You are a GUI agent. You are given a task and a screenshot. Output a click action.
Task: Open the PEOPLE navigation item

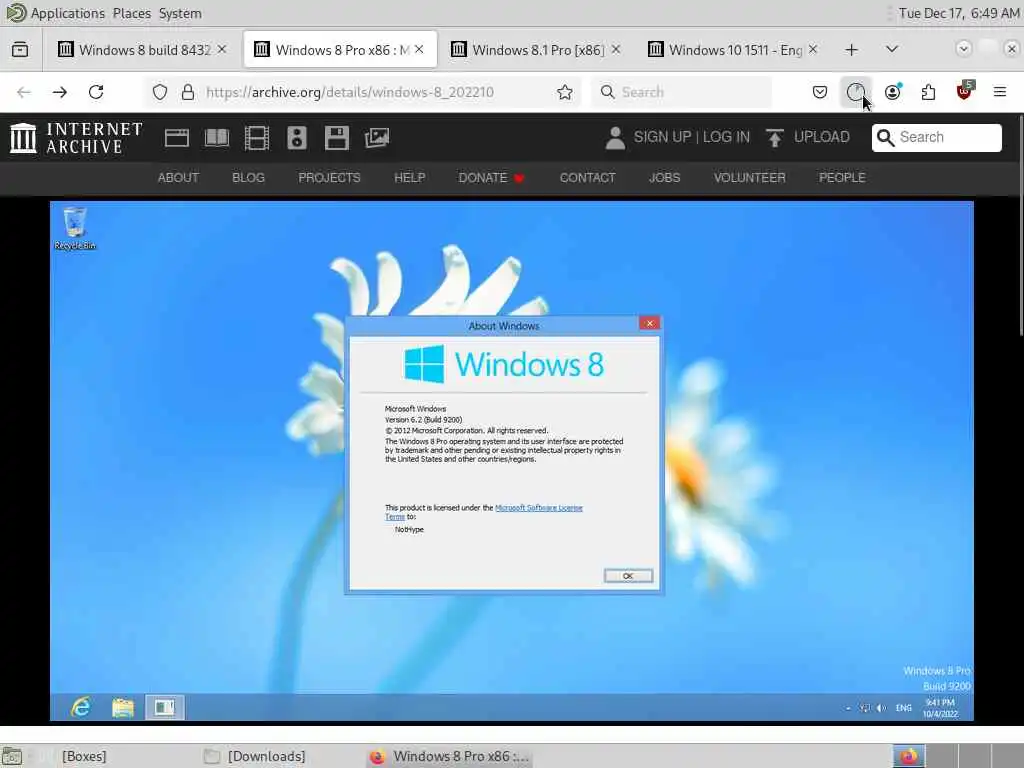click(842, 178)
